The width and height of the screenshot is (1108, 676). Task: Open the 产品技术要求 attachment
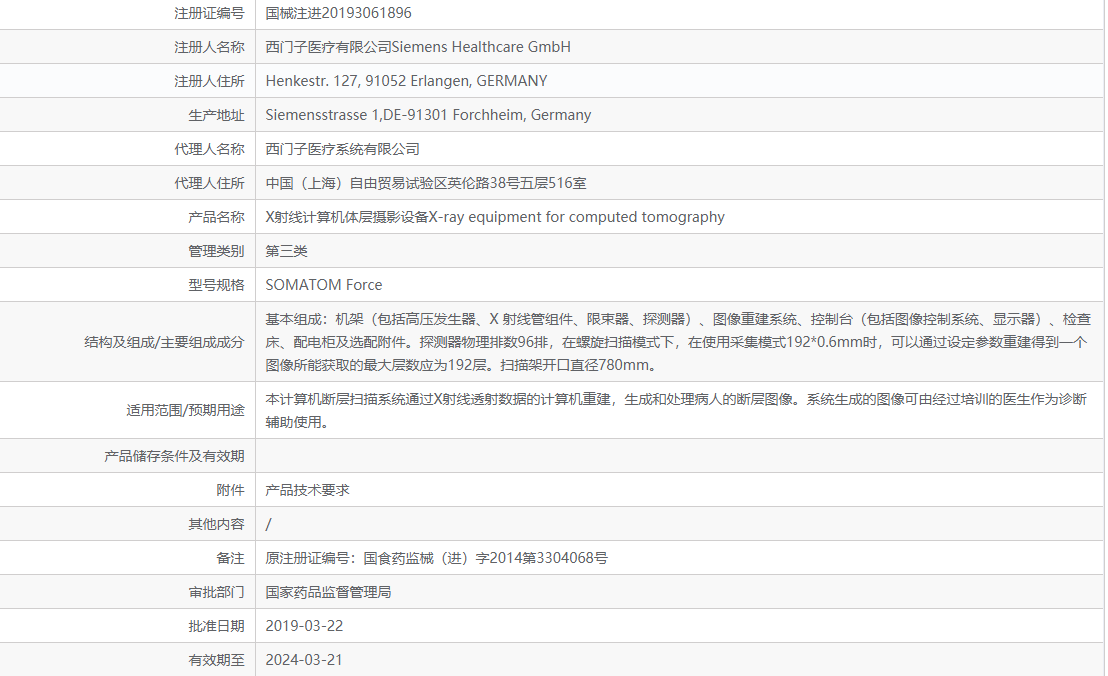point(307,490)
